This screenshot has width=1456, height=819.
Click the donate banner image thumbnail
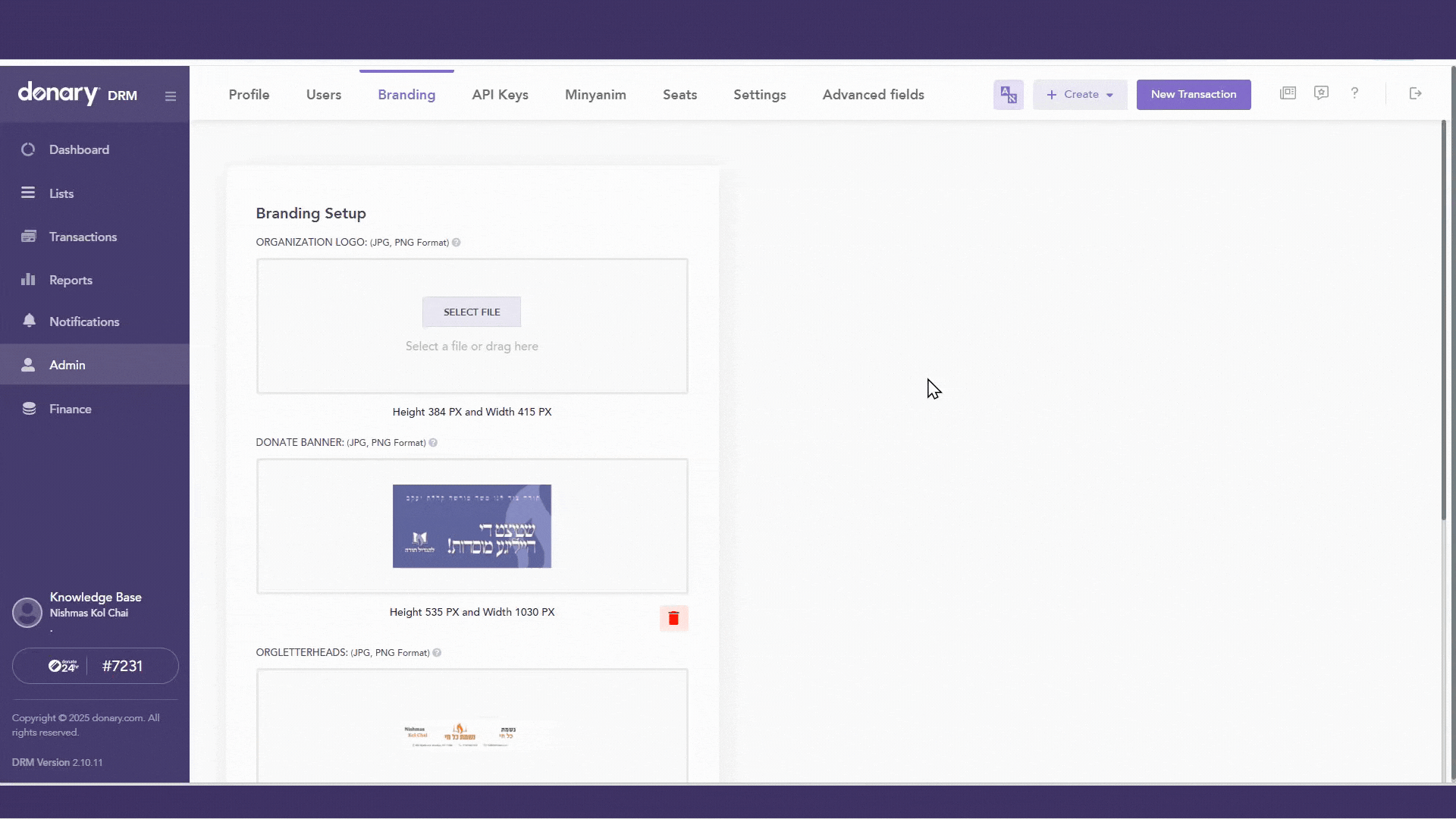[472, 526]
